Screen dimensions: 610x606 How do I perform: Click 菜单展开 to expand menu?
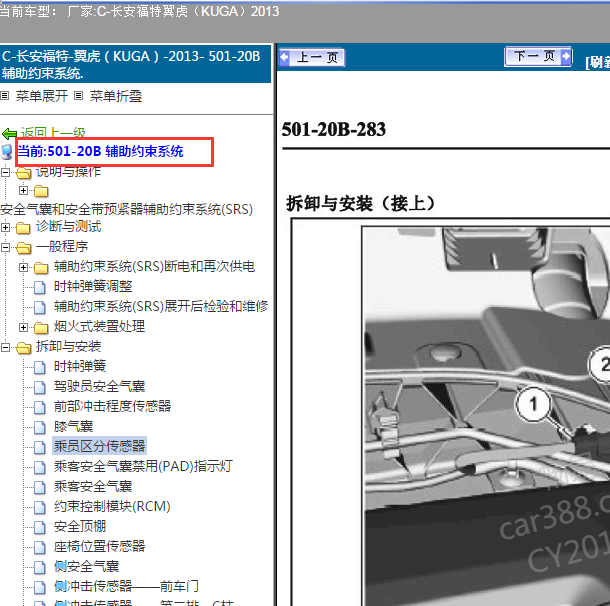click(42, 96)
